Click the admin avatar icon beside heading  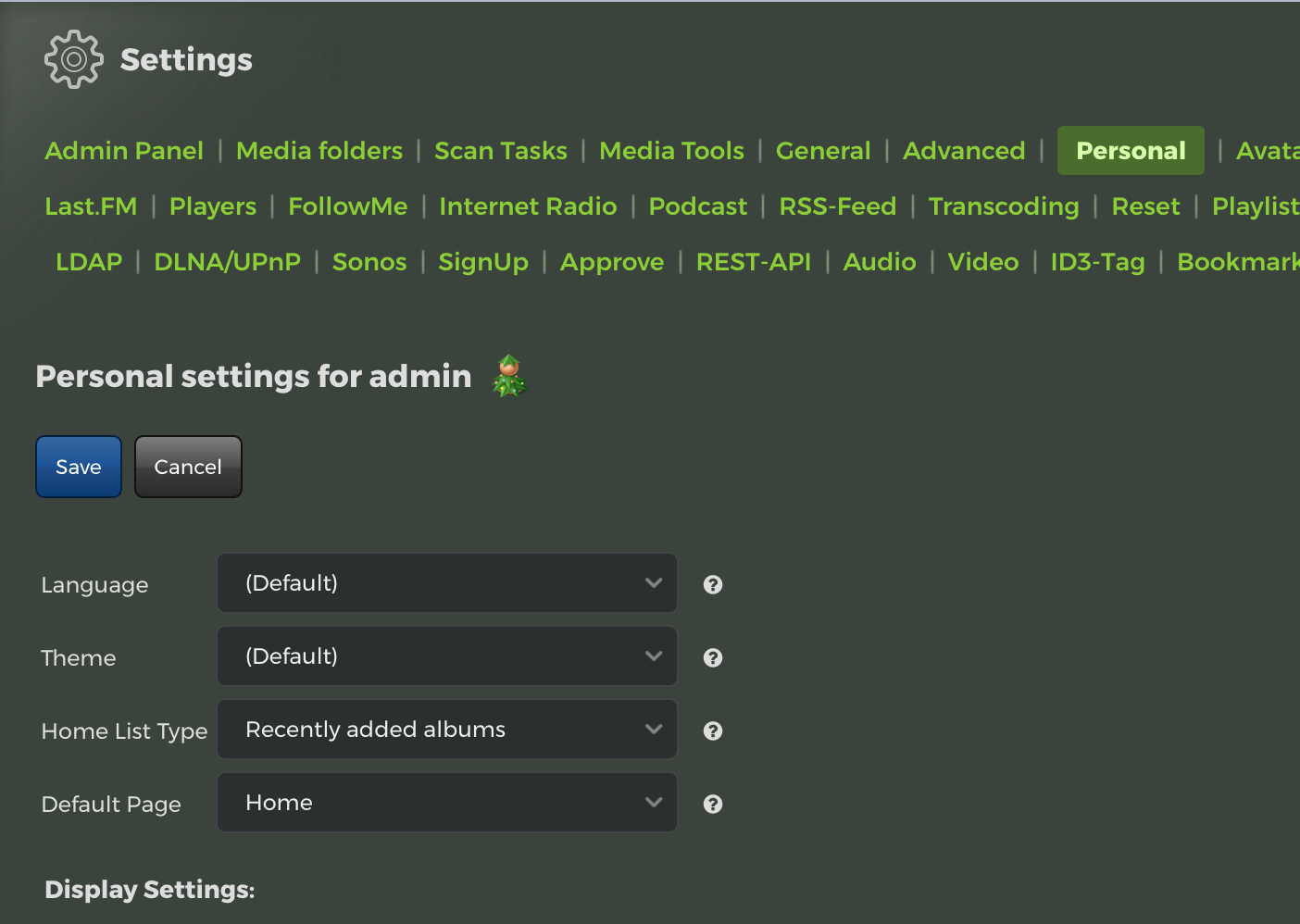click(509, 376)
